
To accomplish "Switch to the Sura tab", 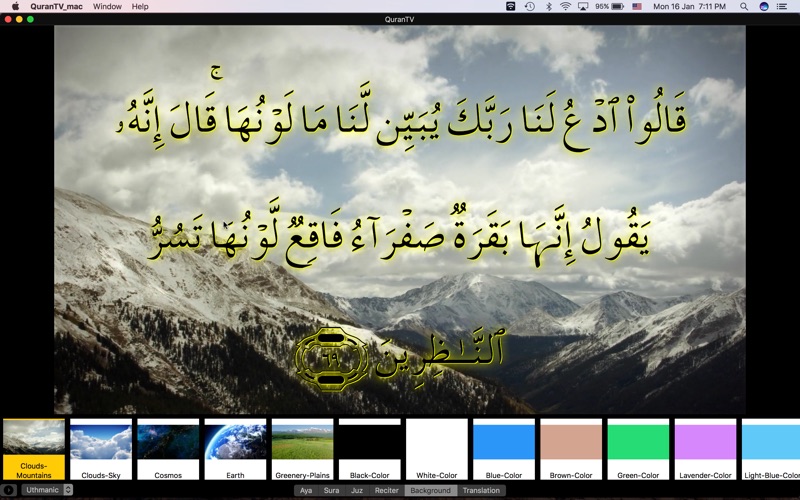I will coord(331,490).
